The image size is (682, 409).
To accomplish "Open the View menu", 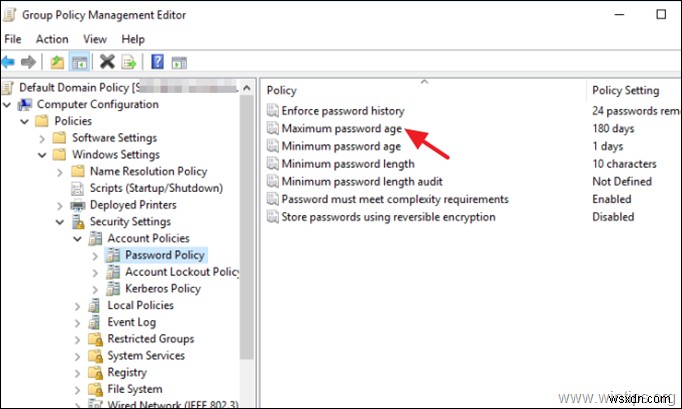I will [96, 39].
